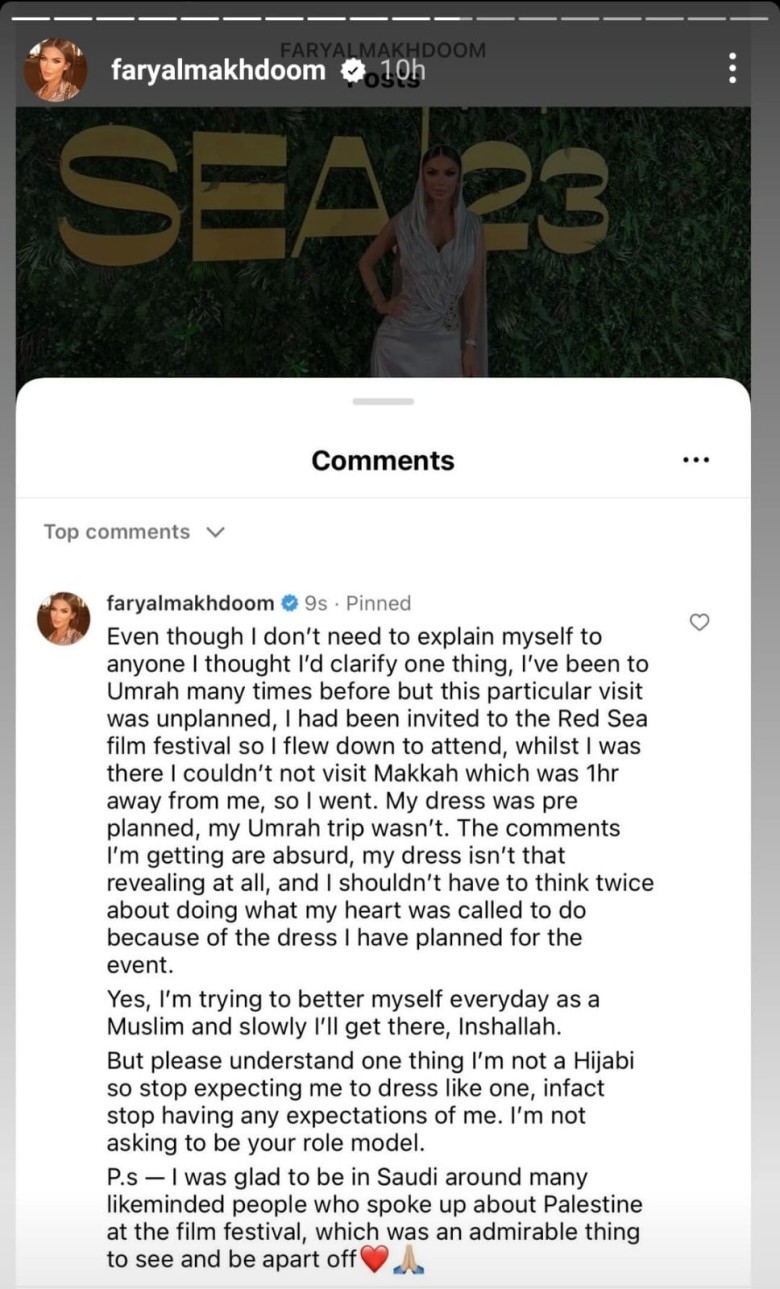Click the 10h timestamp in story header

click(402, 71)
